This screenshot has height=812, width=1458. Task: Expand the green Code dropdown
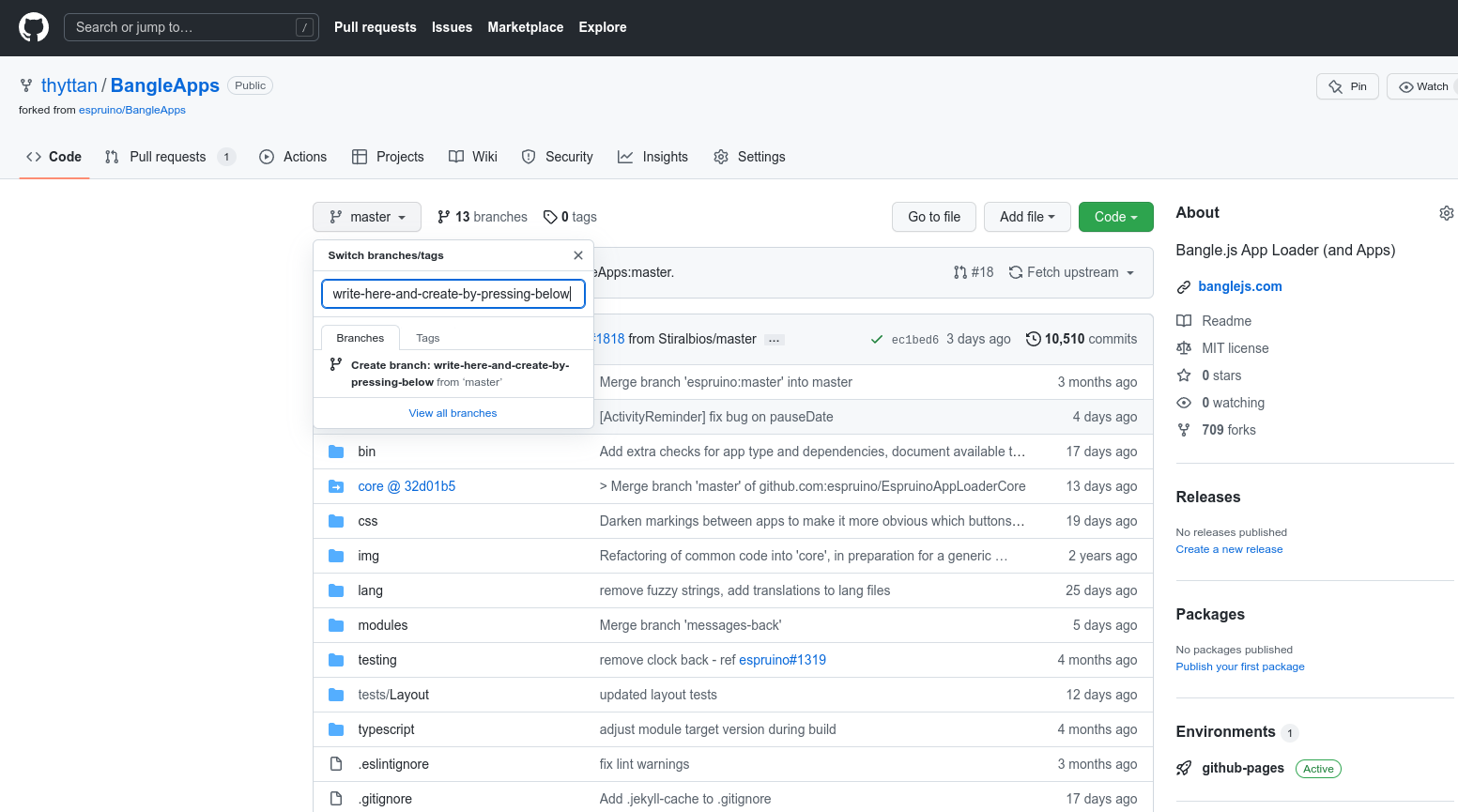(1115, 217)
